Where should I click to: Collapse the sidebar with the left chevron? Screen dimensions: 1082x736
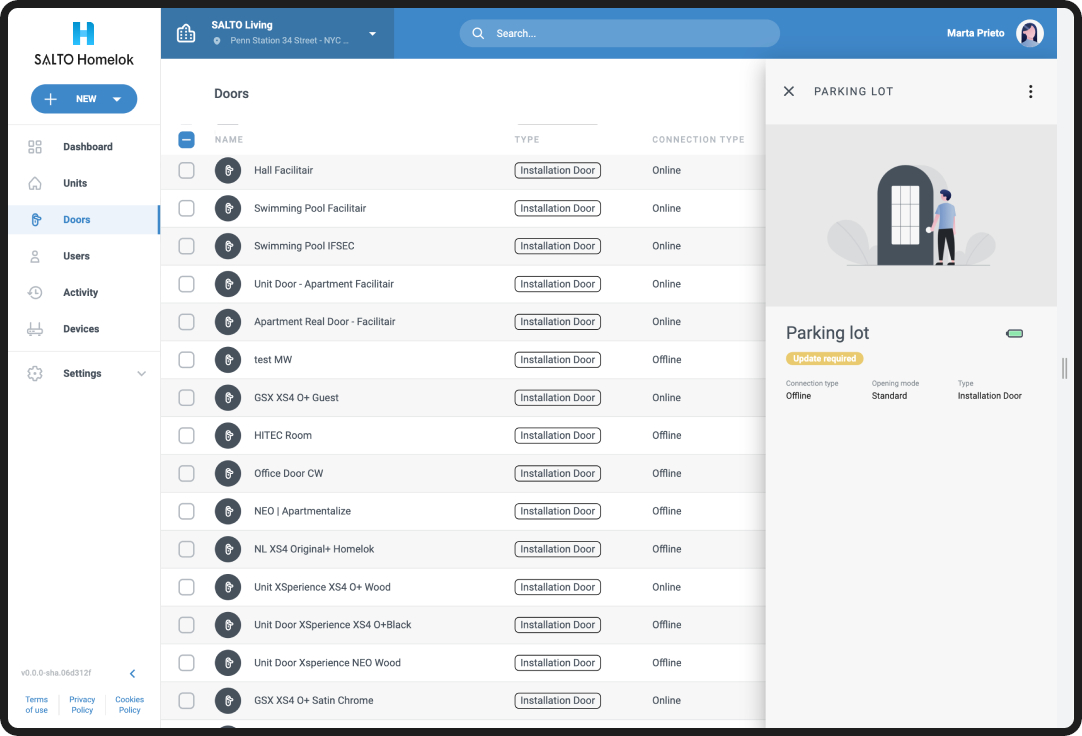click(132, 674)
